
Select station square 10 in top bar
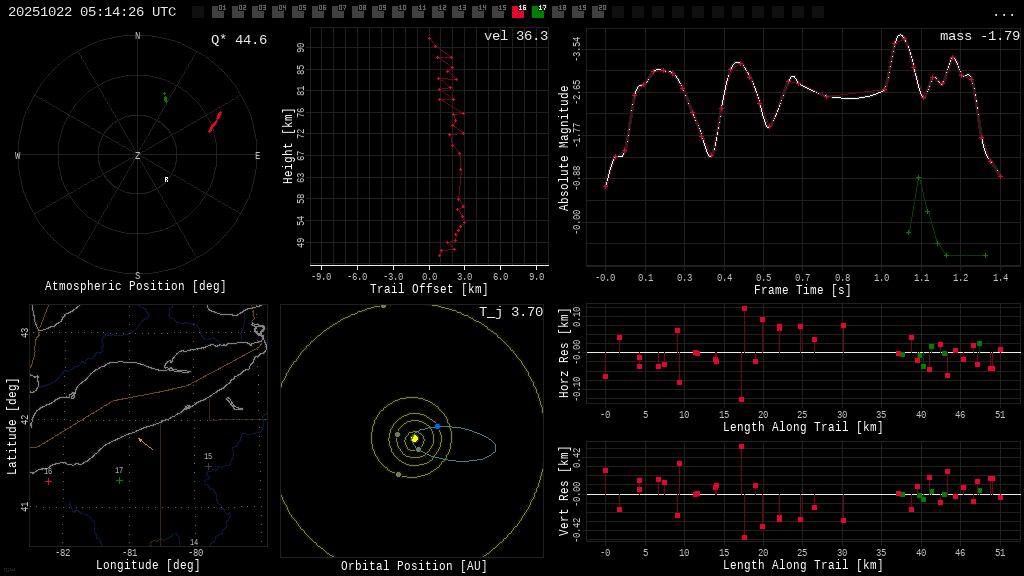(398, 11)
